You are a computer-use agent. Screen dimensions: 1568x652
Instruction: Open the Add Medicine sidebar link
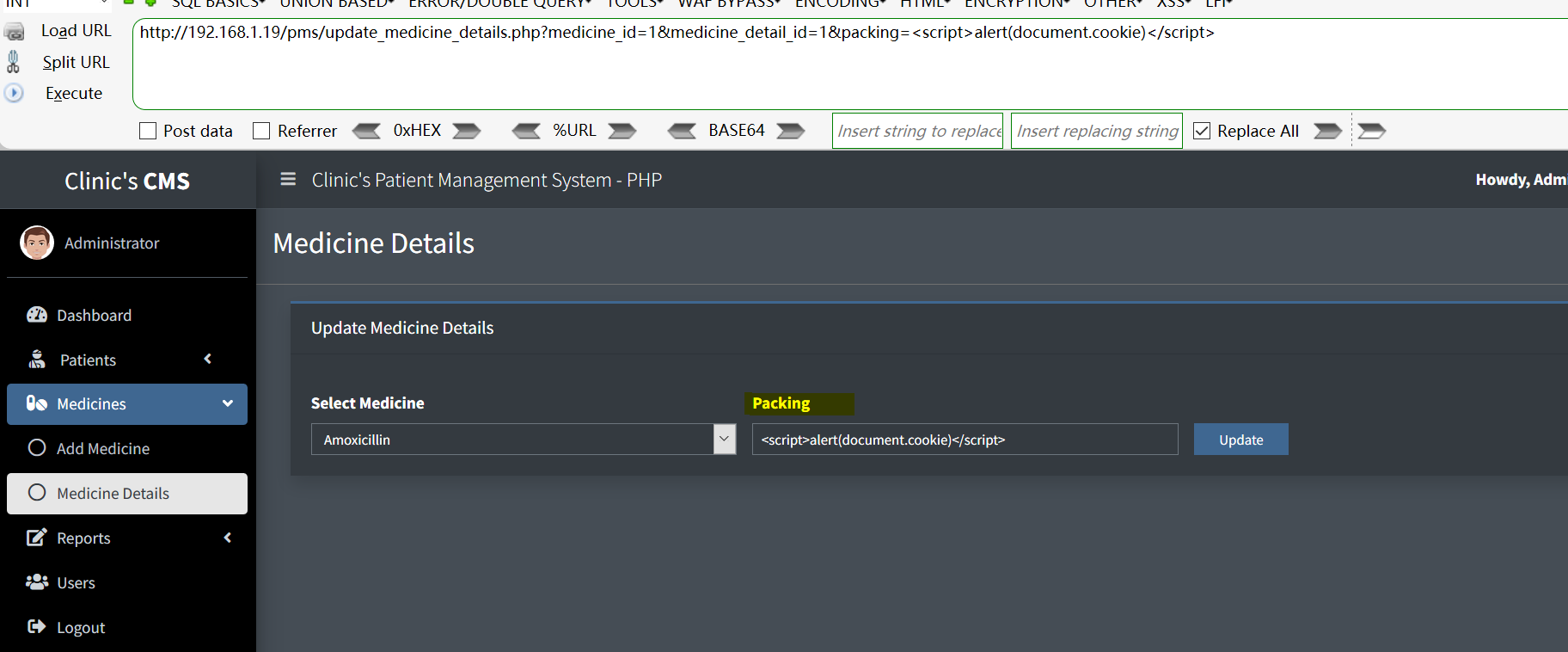(x=127, y=448)
